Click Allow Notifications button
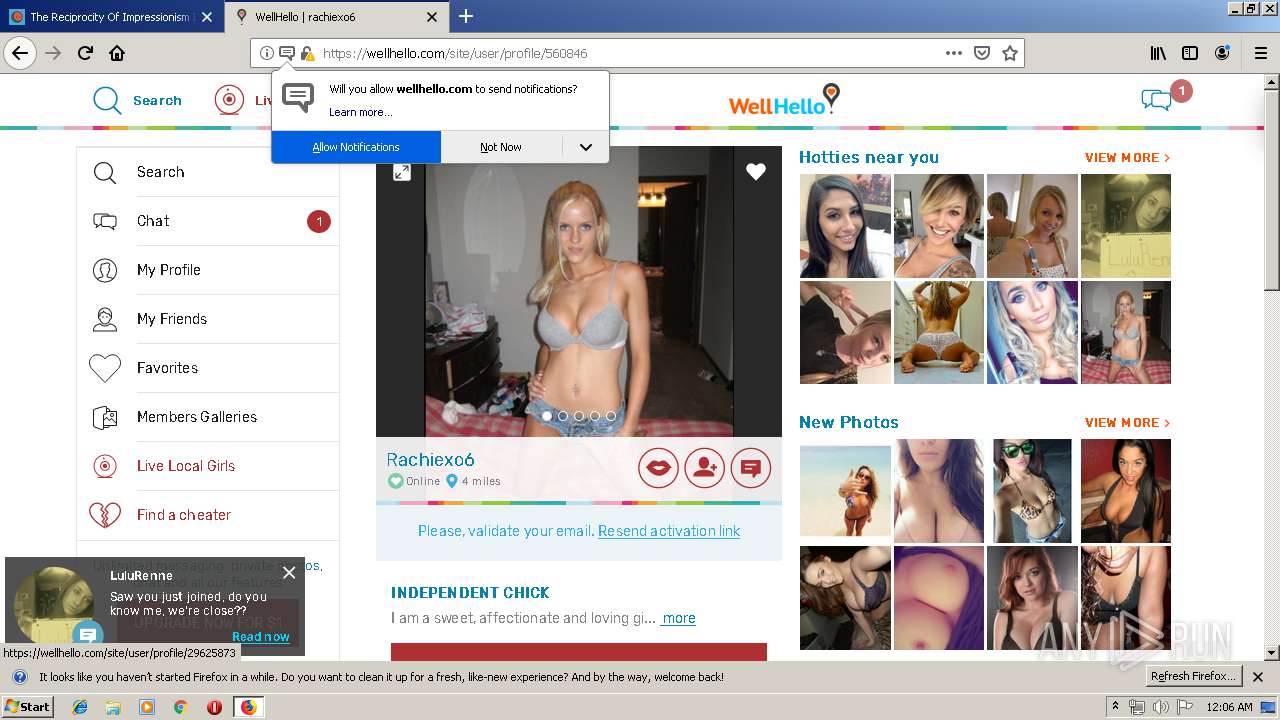The height and width of the screenshot is (720, 1280). tap(356, 147)
